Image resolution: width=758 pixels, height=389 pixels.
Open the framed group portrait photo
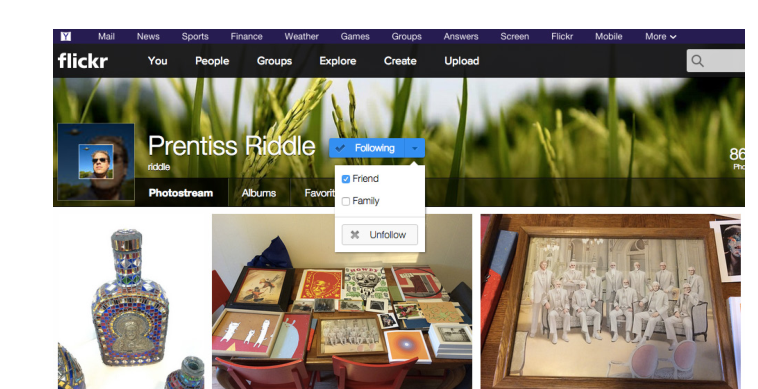[x=610, y=302]
